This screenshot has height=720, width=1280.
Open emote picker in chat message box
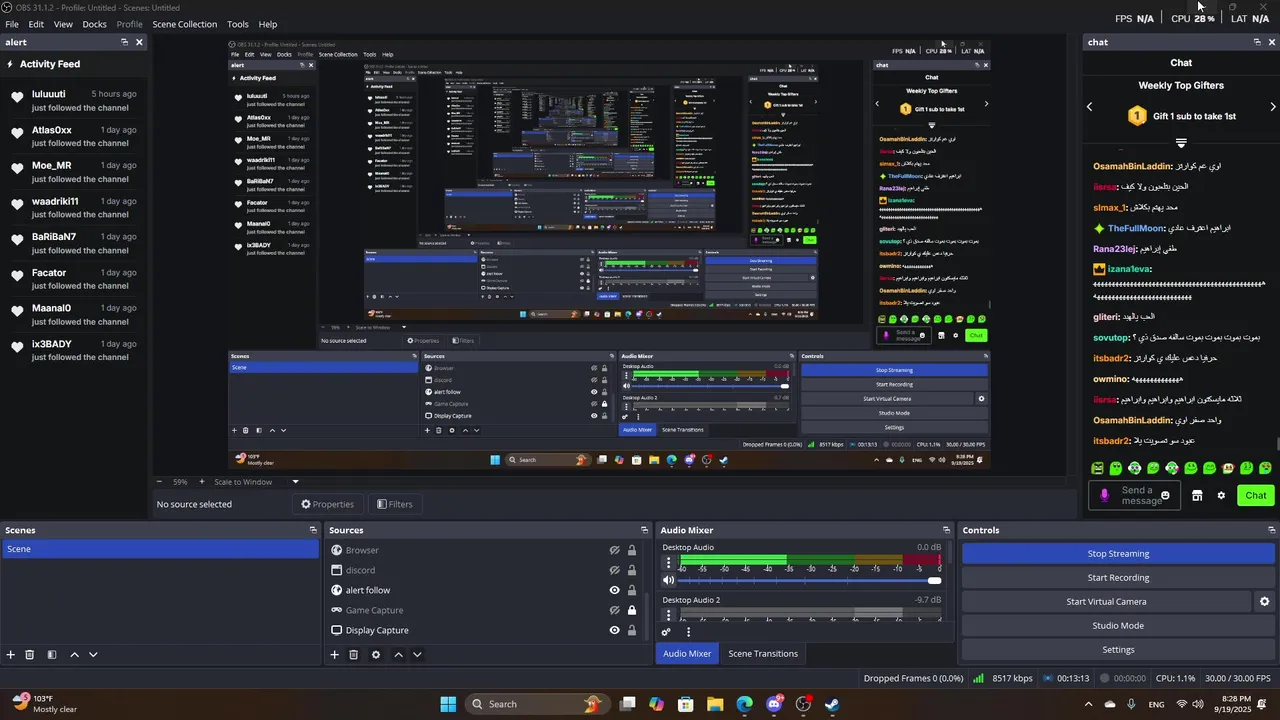[1165, 496]
